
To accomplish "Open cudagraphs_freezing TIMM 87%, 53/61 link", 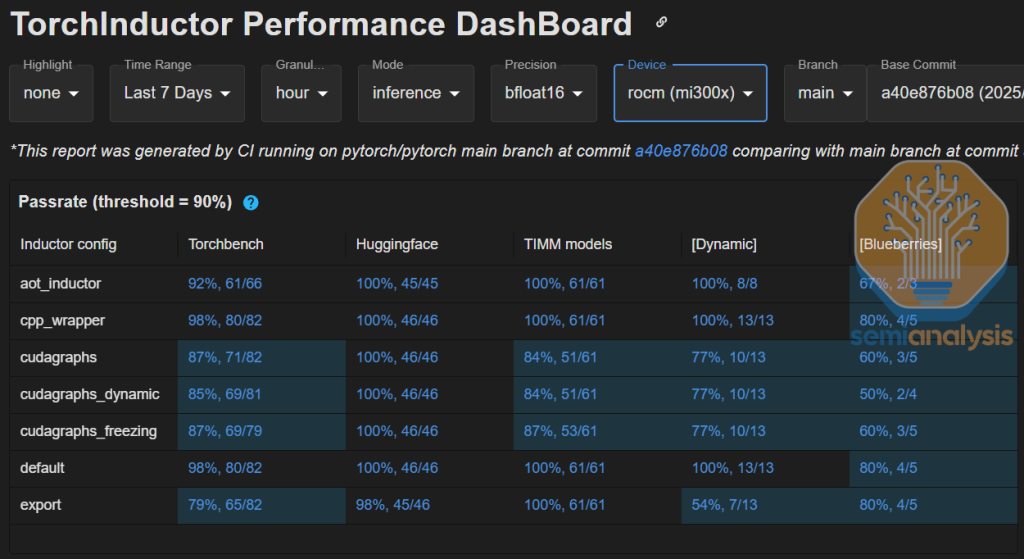I will [560, 431].
